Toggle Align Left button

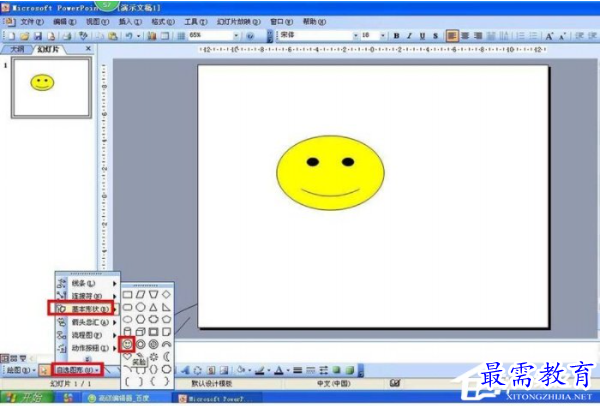[452, 36]
